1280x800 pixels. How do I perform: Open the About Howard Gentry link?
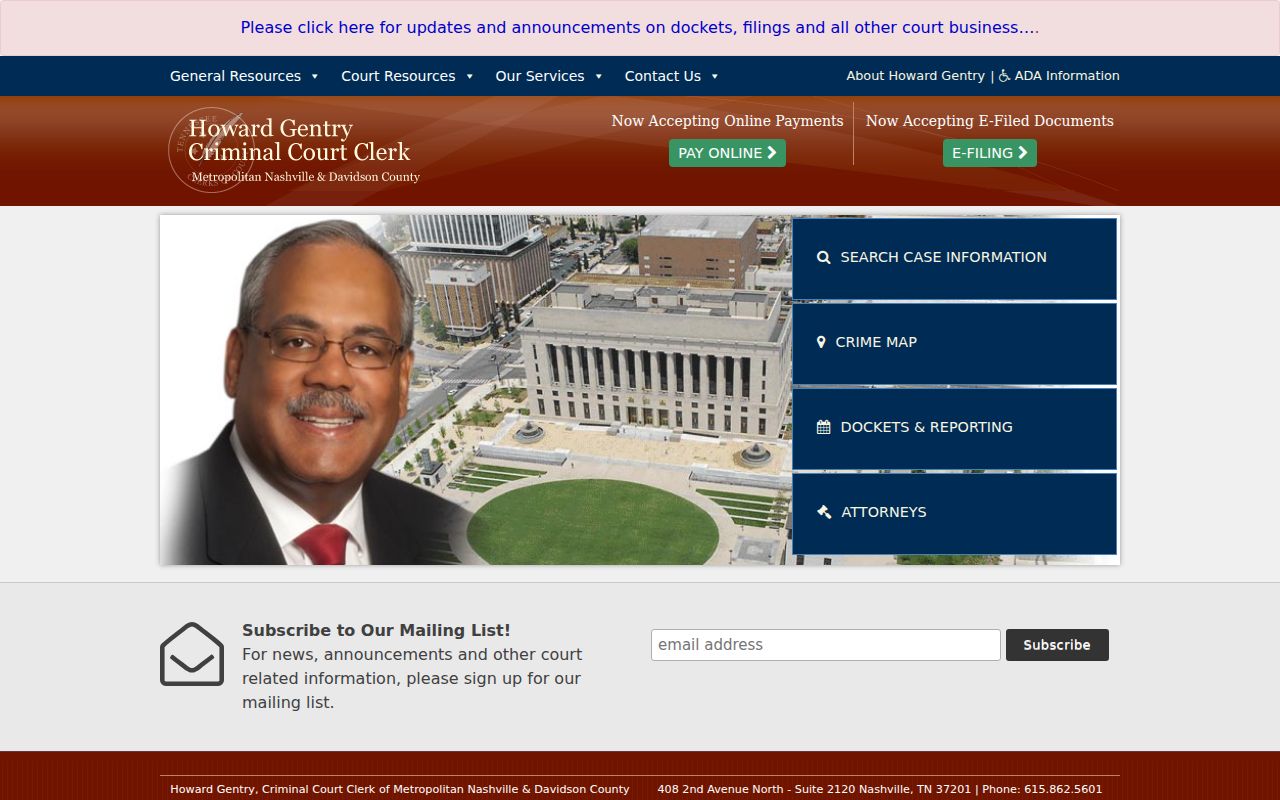[916, 76]
